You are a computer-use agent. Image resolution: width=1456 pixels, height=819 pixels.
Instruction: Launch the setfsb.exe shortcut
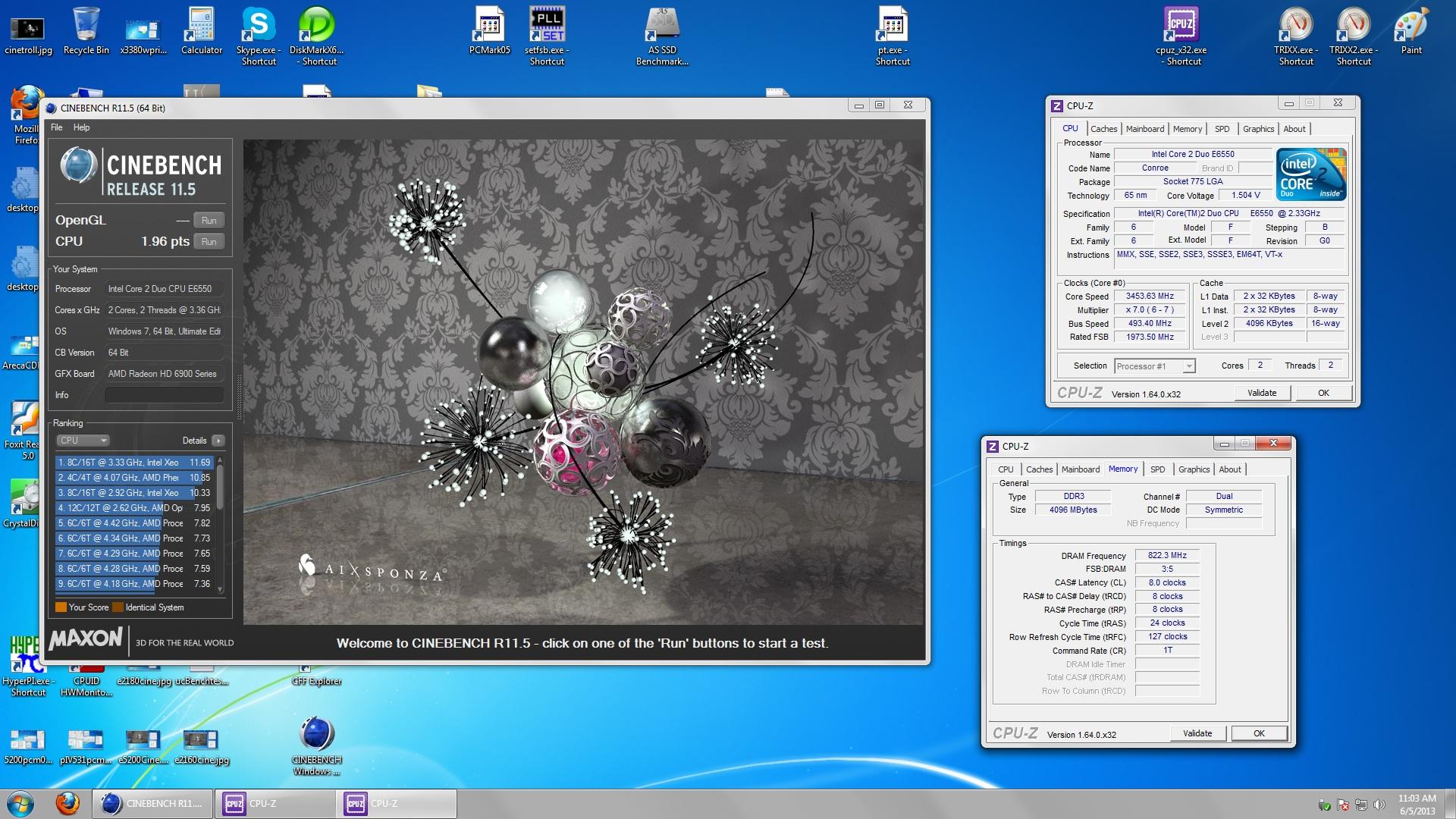click(547, 36)
